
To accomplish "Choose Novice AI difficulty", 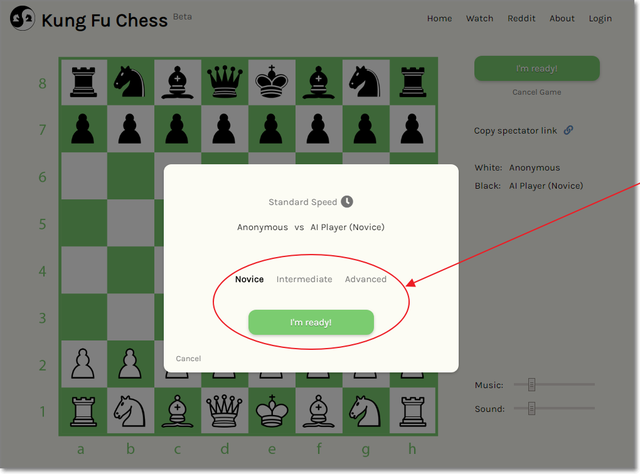I will pos(249,279).
